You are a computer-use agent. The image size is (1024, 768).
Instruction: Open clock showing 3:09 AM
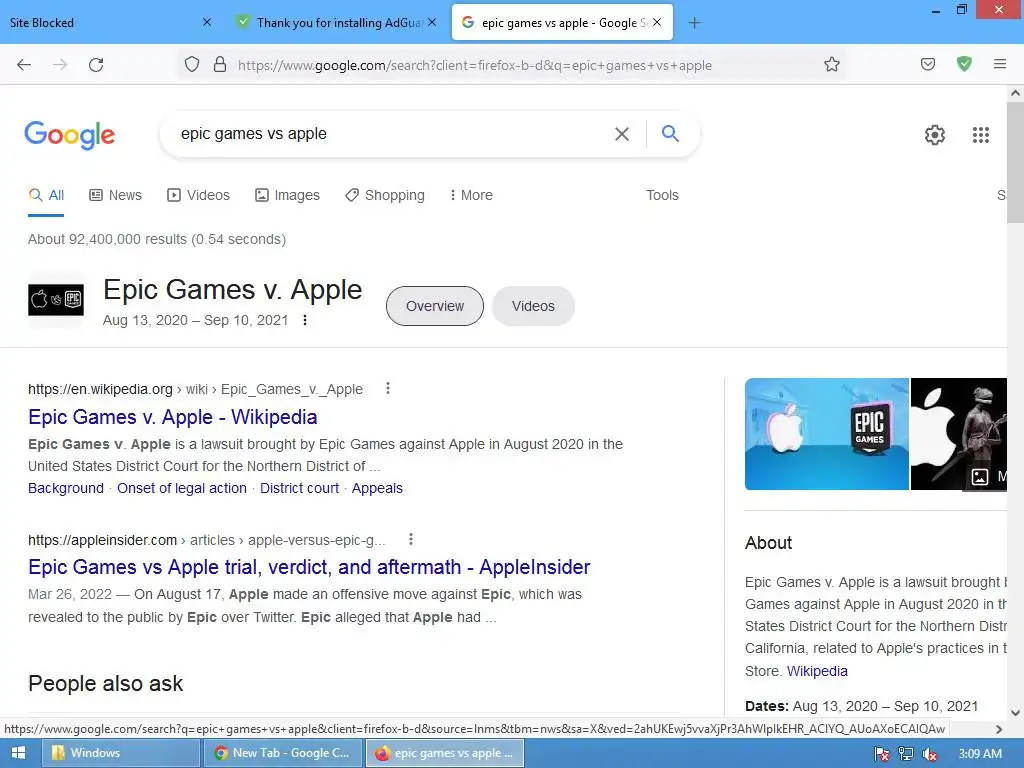click(979, 753)
